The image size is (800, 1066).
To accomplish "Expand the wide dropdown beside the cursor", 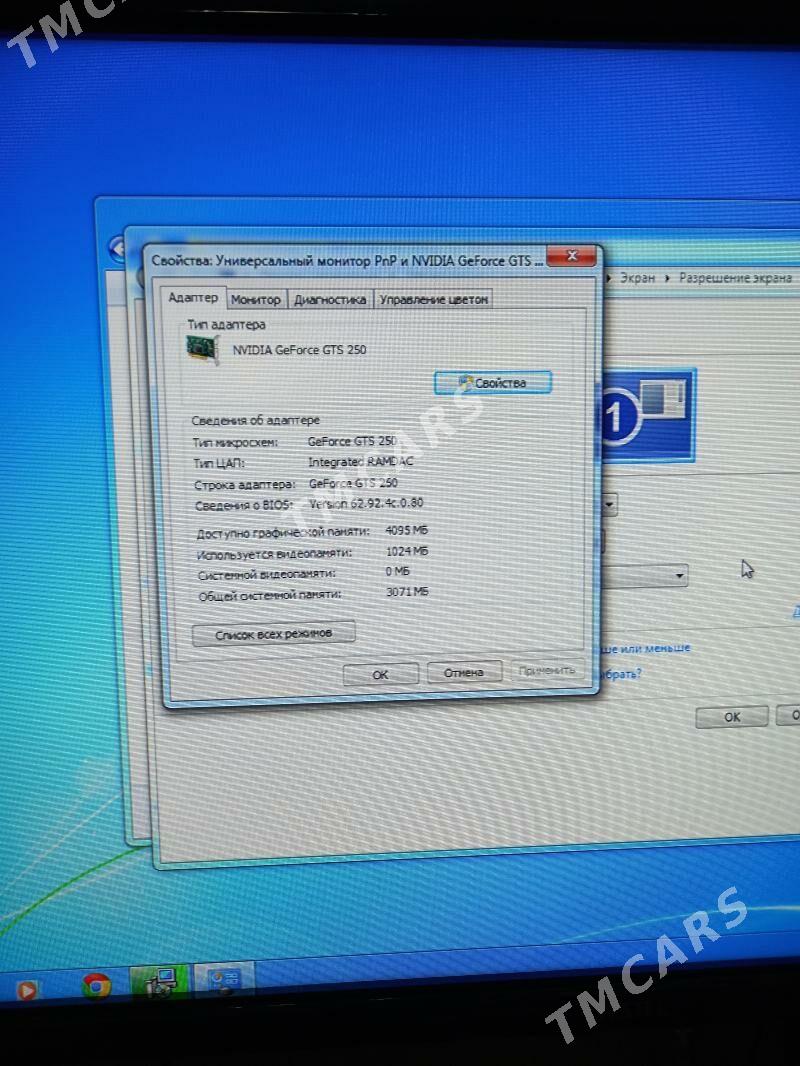I will 644,576.
